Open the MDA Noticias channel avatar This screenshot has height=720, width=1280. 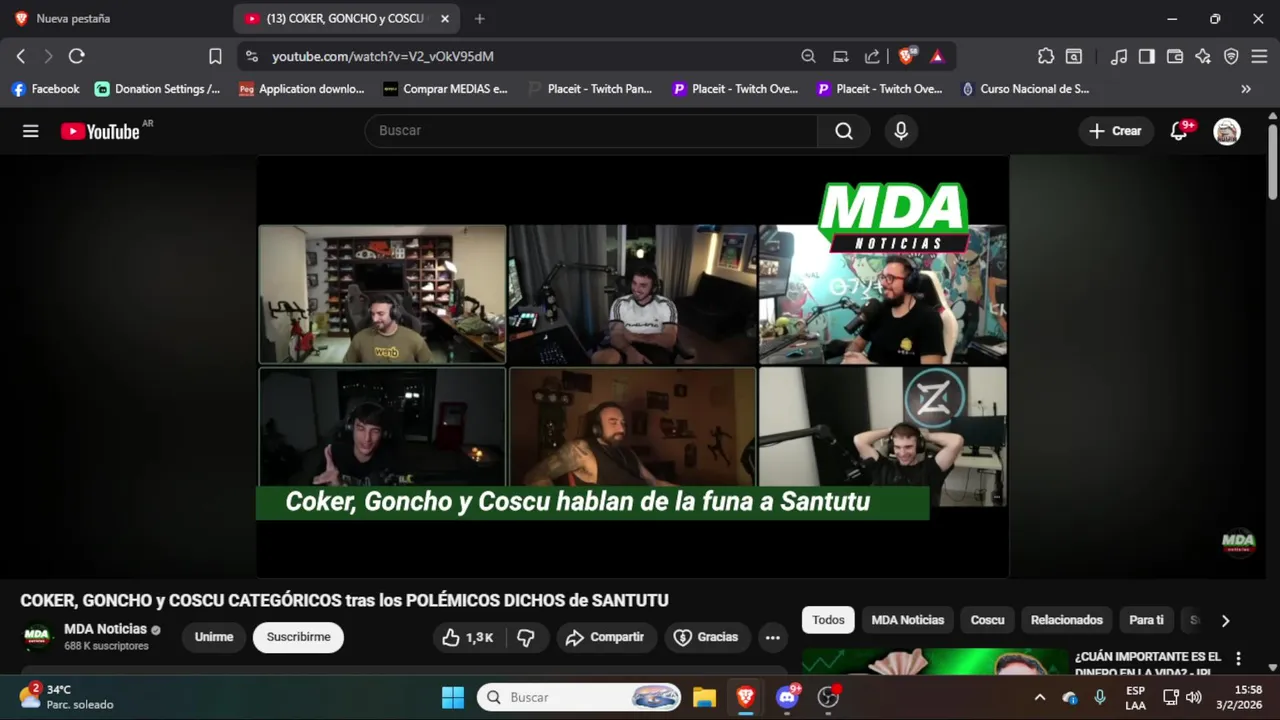click(37, 637)
